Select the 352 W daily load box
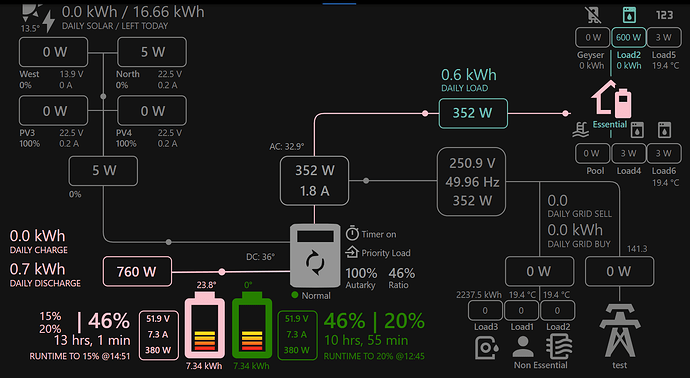This screenshot has width=690, height=378. click(473, 113)
